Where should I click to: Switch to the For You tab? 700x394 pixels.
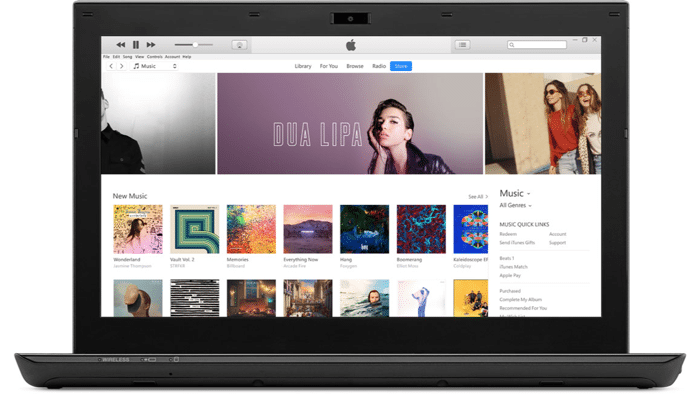329,66
